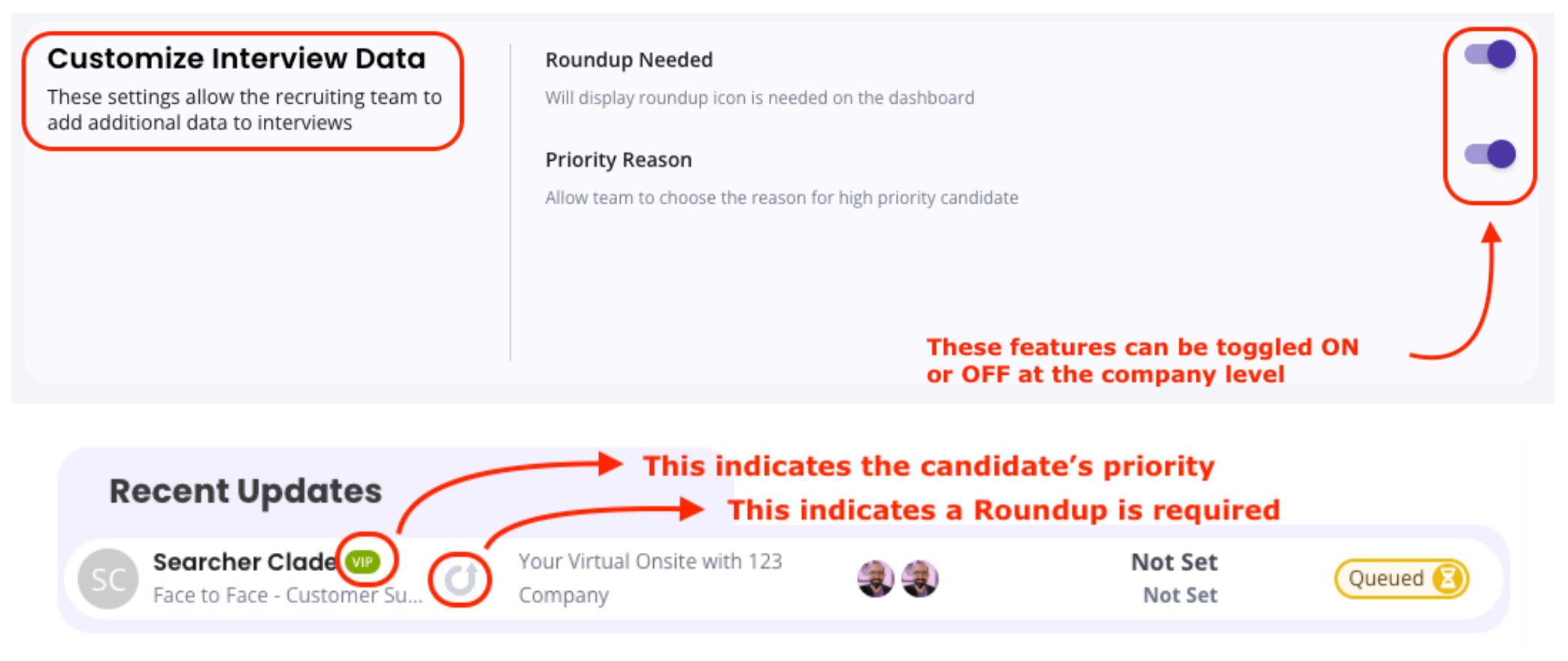This screenshot has width=1568, height=661.
Task: Click the green VIP priority badge
Action: point(363,562)
